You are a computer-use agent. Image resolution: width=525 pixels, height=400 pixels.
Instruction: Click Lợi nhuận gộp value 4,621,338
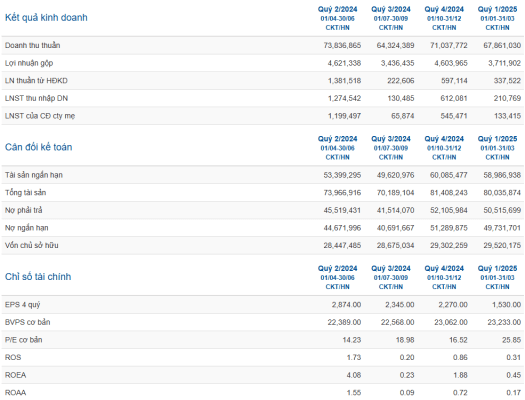pos(344,63)
